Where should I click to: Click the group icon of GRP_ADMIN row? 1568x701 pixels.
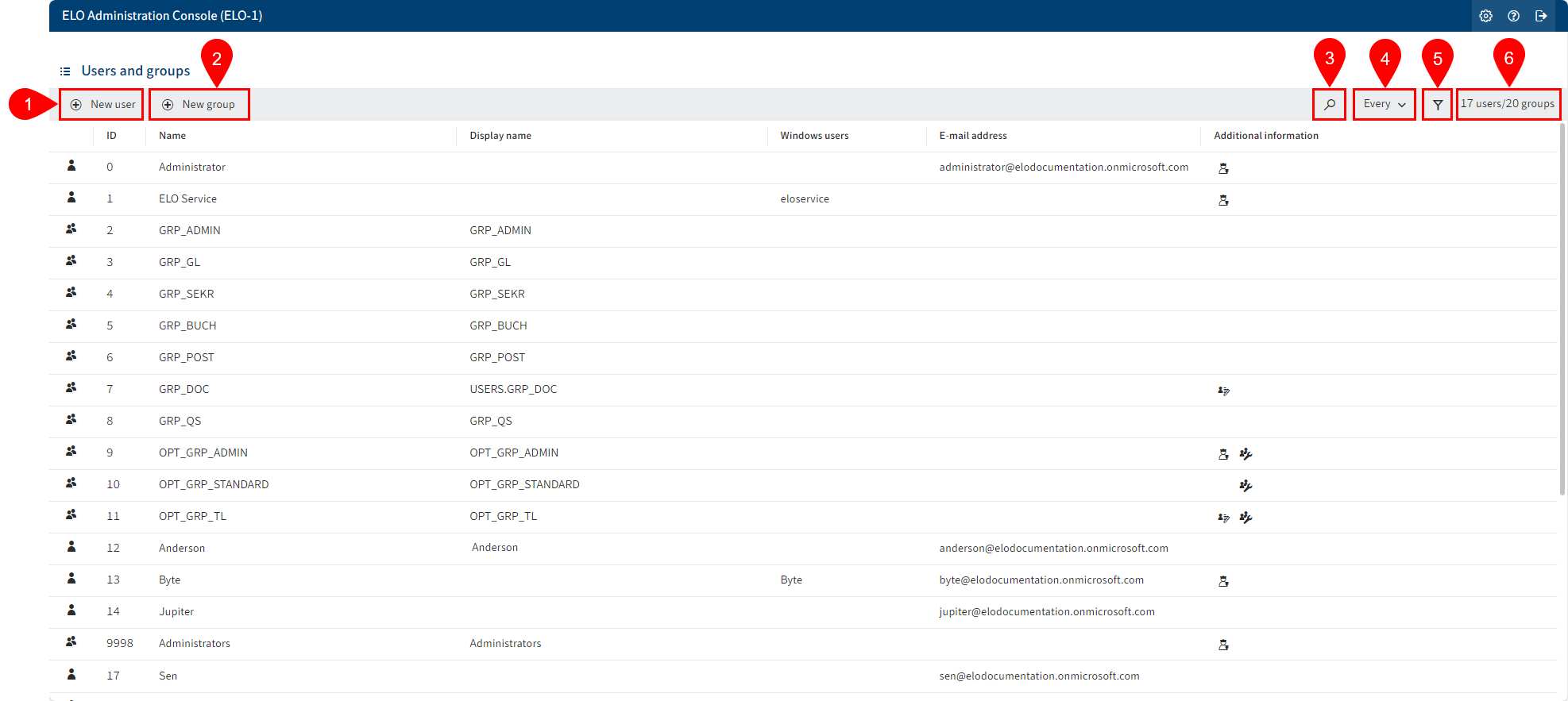tap(71, 229)
